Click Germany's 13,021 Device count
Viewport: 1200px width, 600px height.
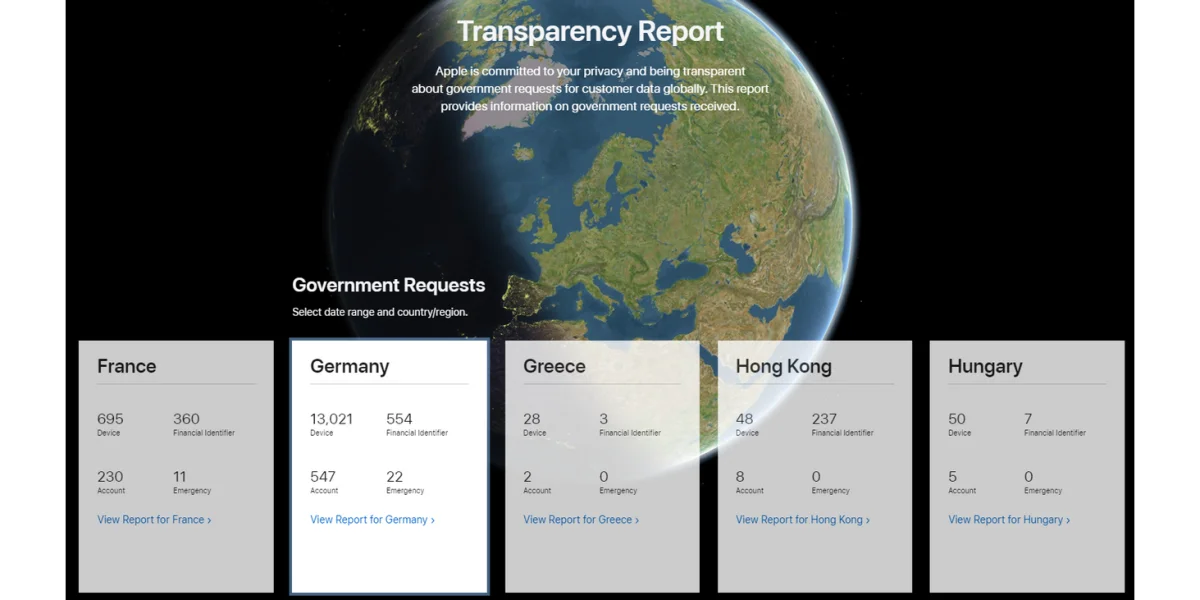[331, 419]
